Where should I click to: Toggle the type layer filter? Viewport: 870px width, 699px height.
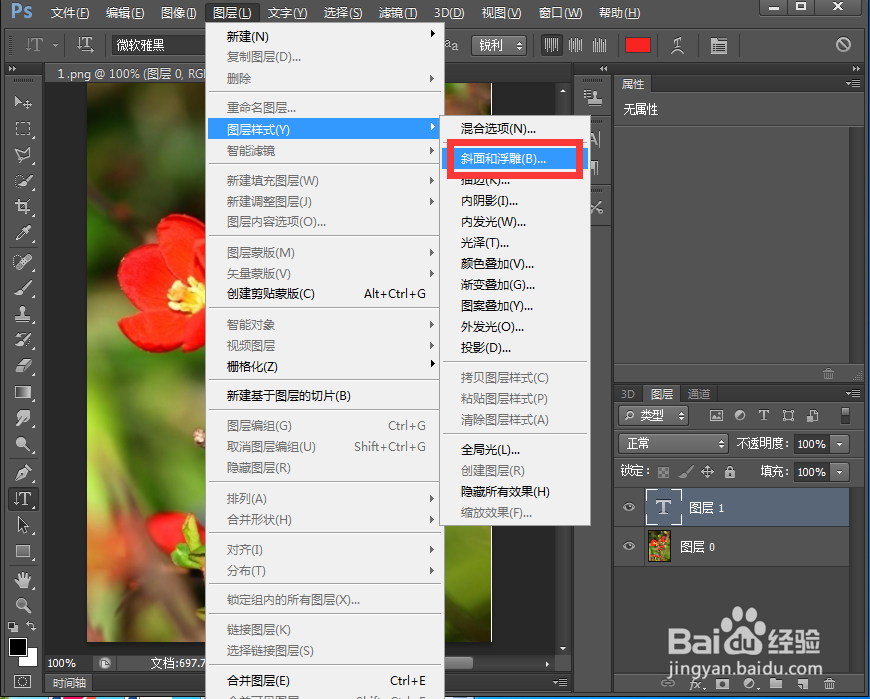coord(764,416)
